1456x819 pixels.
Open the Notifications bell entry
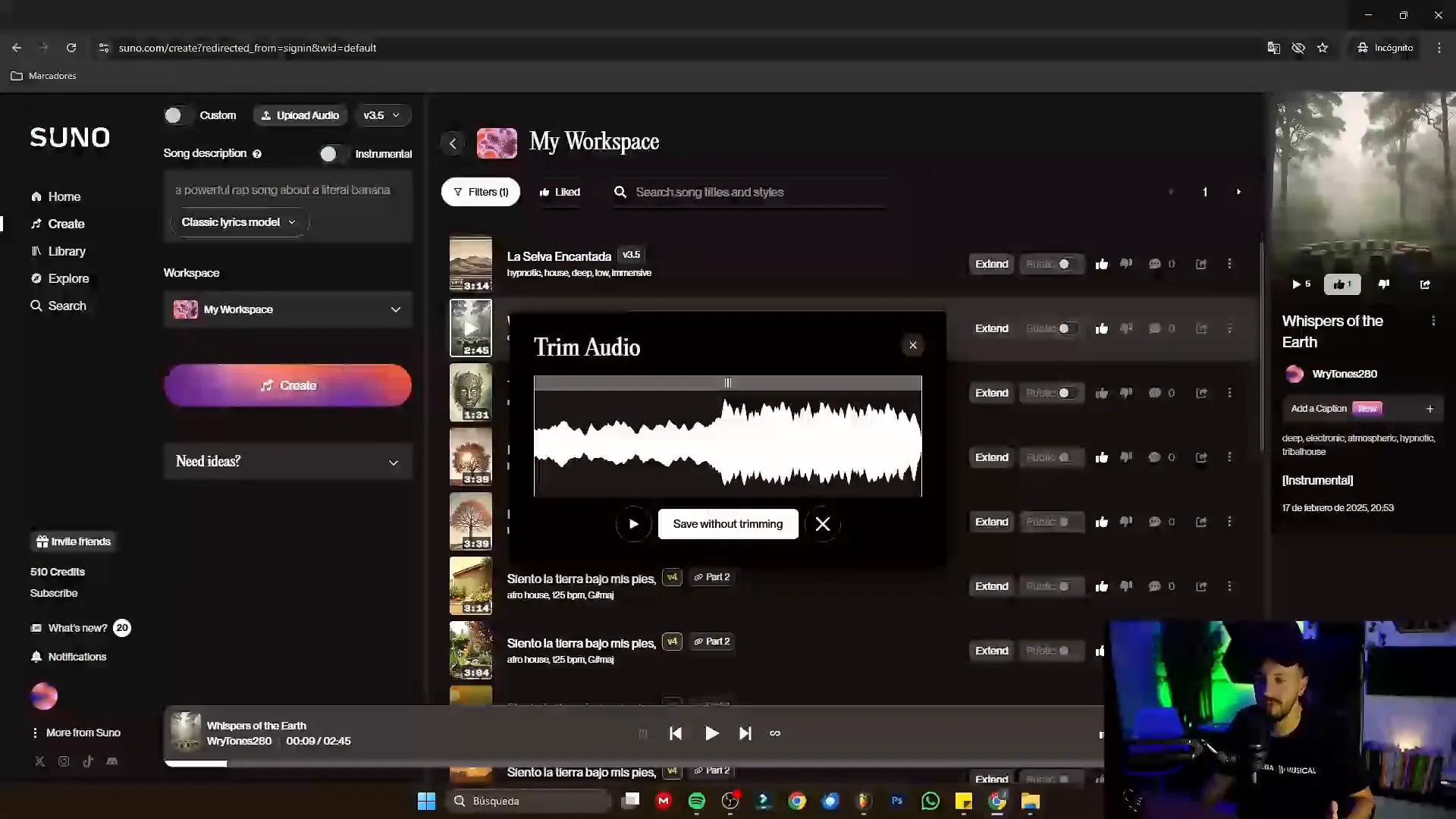pyautogui.click(x=69, y=657)
